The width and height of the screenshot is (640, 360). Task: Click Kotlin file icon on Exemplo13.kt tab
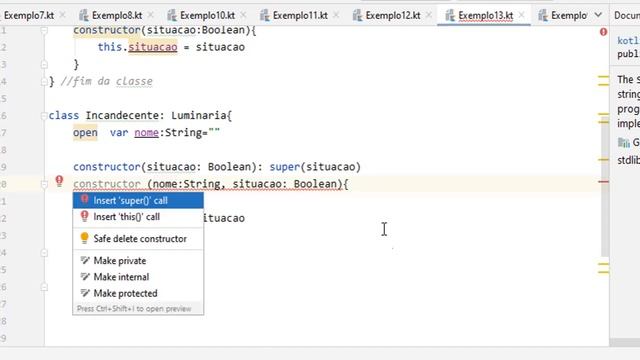450,16
